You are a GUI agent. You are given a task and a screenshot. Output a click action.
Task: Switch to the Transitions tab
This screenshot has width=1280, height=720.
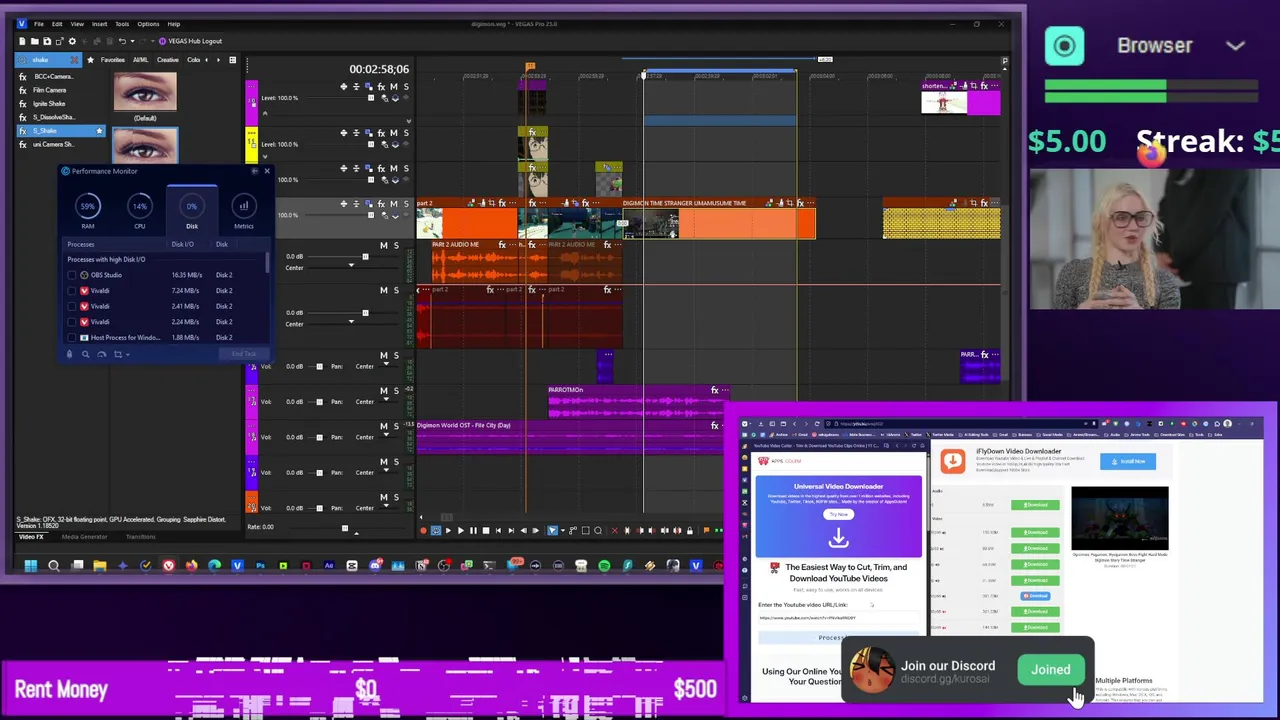140,537
